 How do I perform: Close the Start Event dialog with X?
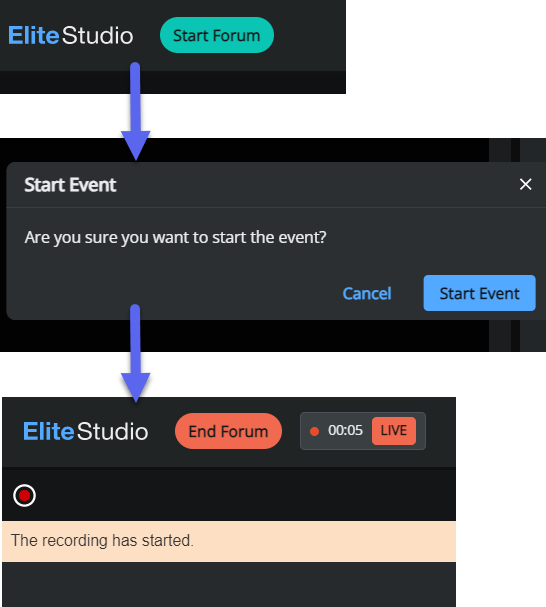(x=525, y=184)
